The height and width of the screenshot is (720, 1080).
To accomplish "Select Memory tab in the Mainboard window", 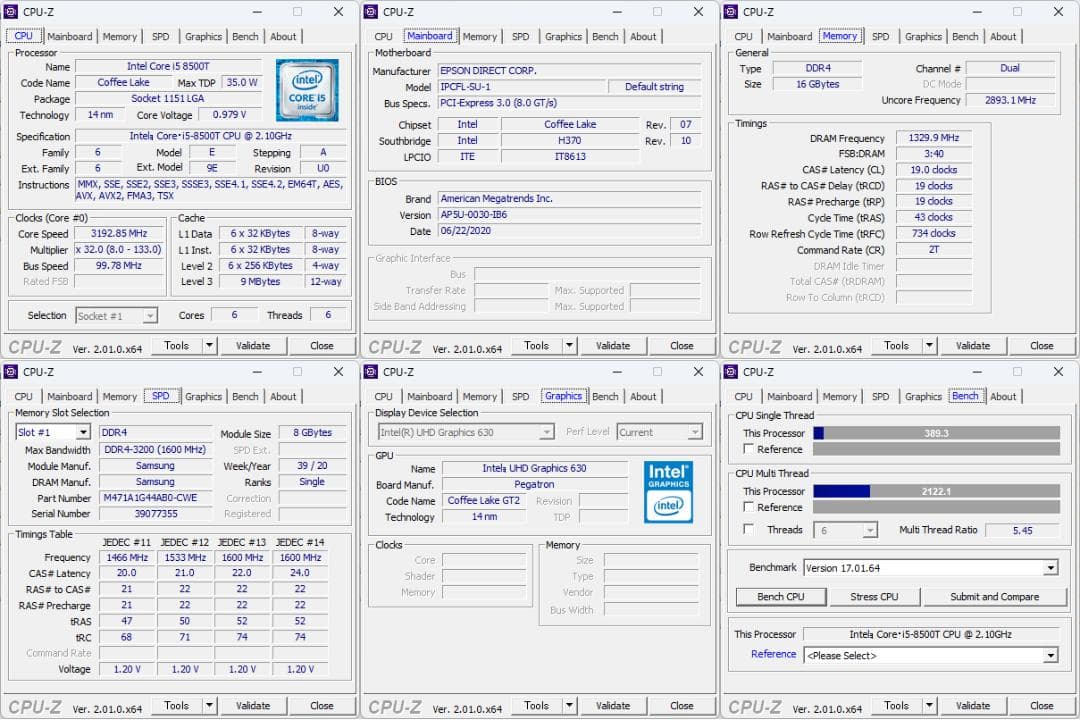I will coord(479,37).
